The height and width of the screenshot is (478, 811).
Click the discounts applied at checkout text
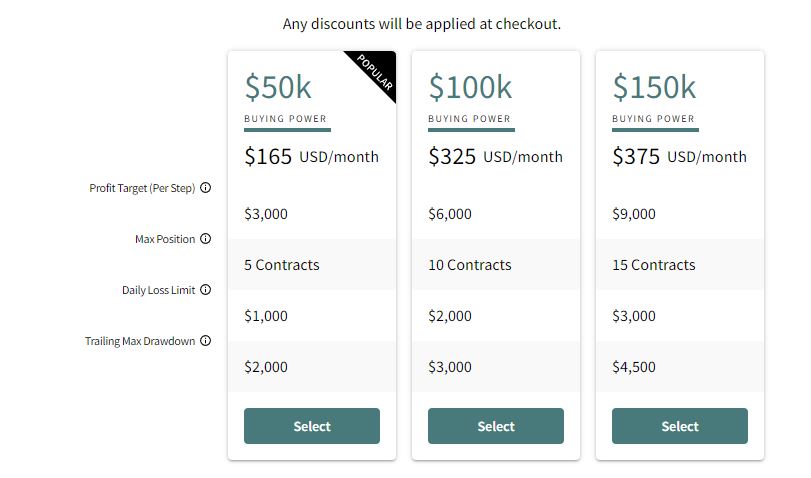coord(422,23)
